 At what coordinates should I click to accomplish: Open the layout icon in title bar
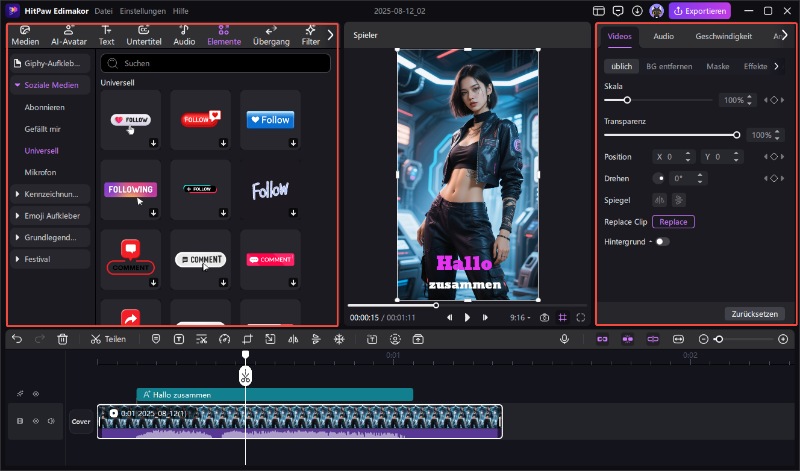pyautogui.click(x=598, y=11)
